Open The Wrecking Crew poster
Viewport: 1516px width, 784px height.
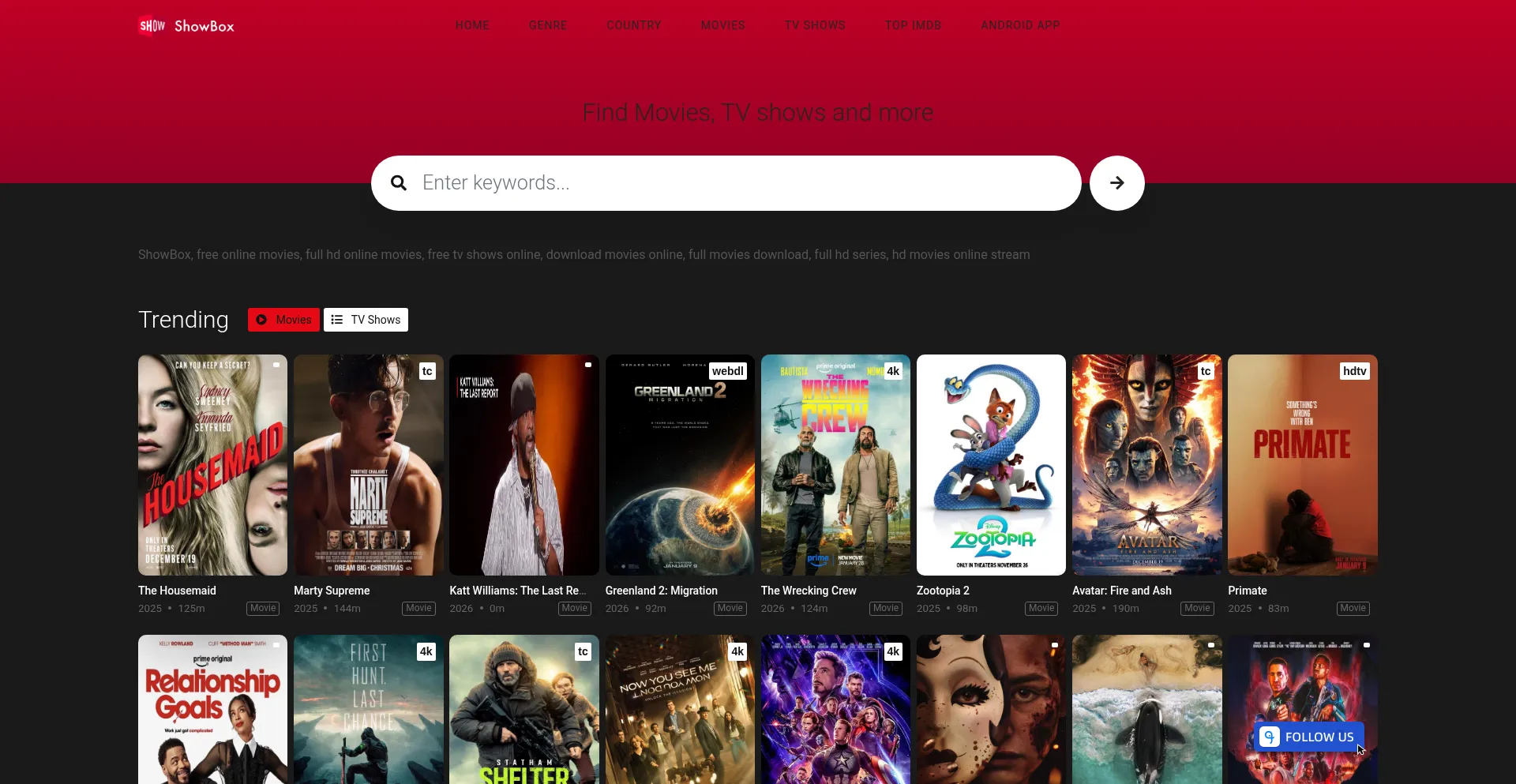pos(835,465)
